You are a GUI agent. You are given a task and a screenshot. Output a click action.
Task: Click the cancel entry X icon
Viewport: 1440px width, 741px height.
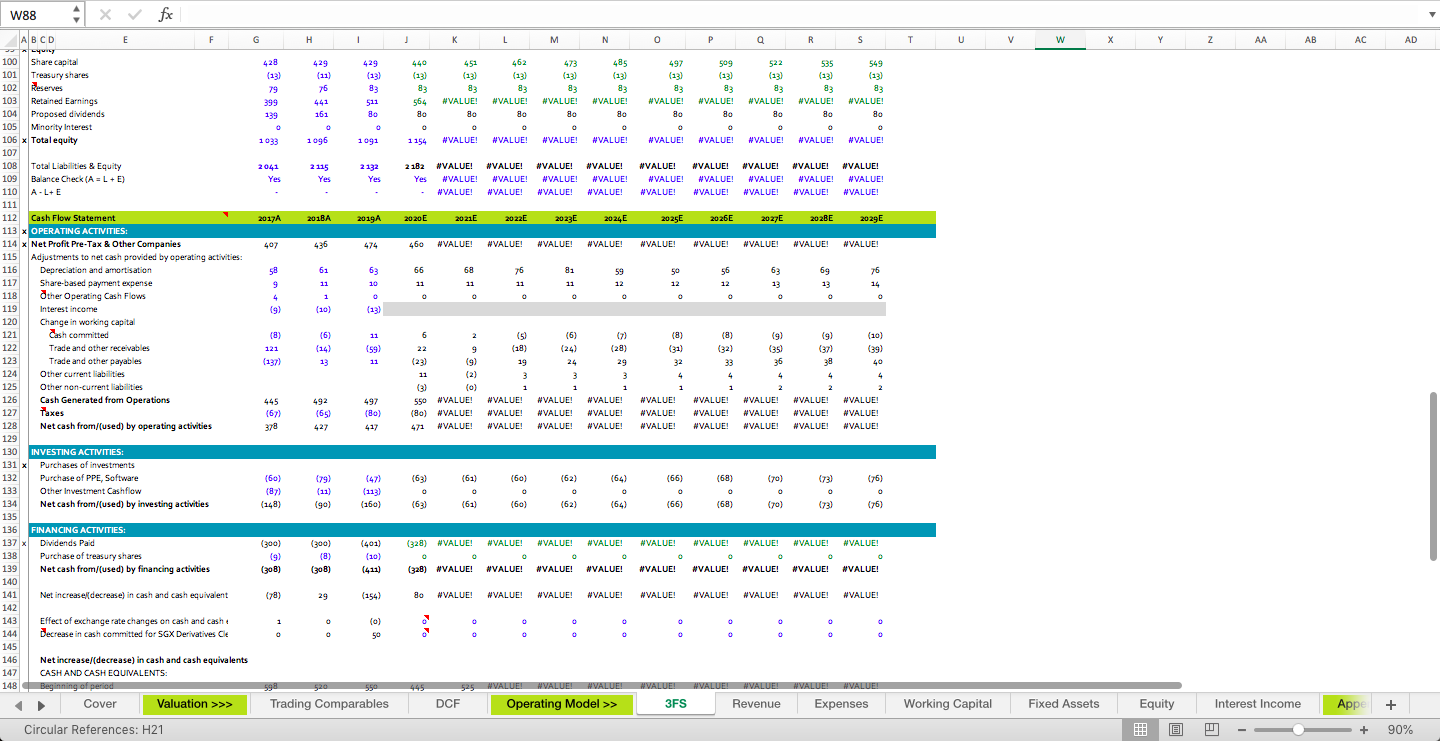pos(106,14)
